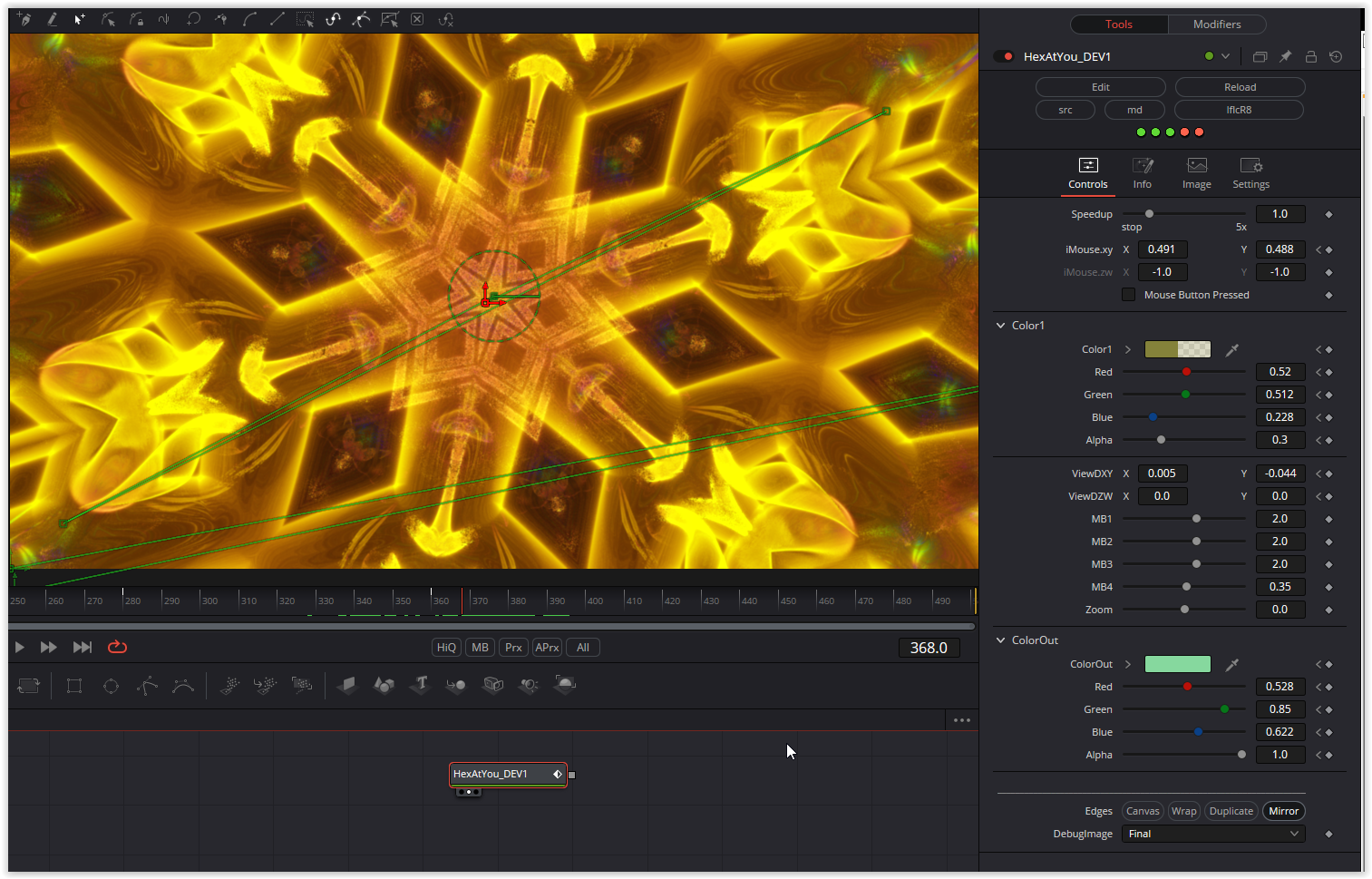The width and height of the screenshot is (1372, 879).
Task: Collapse the Color1 section
Action: [1001, 325]
